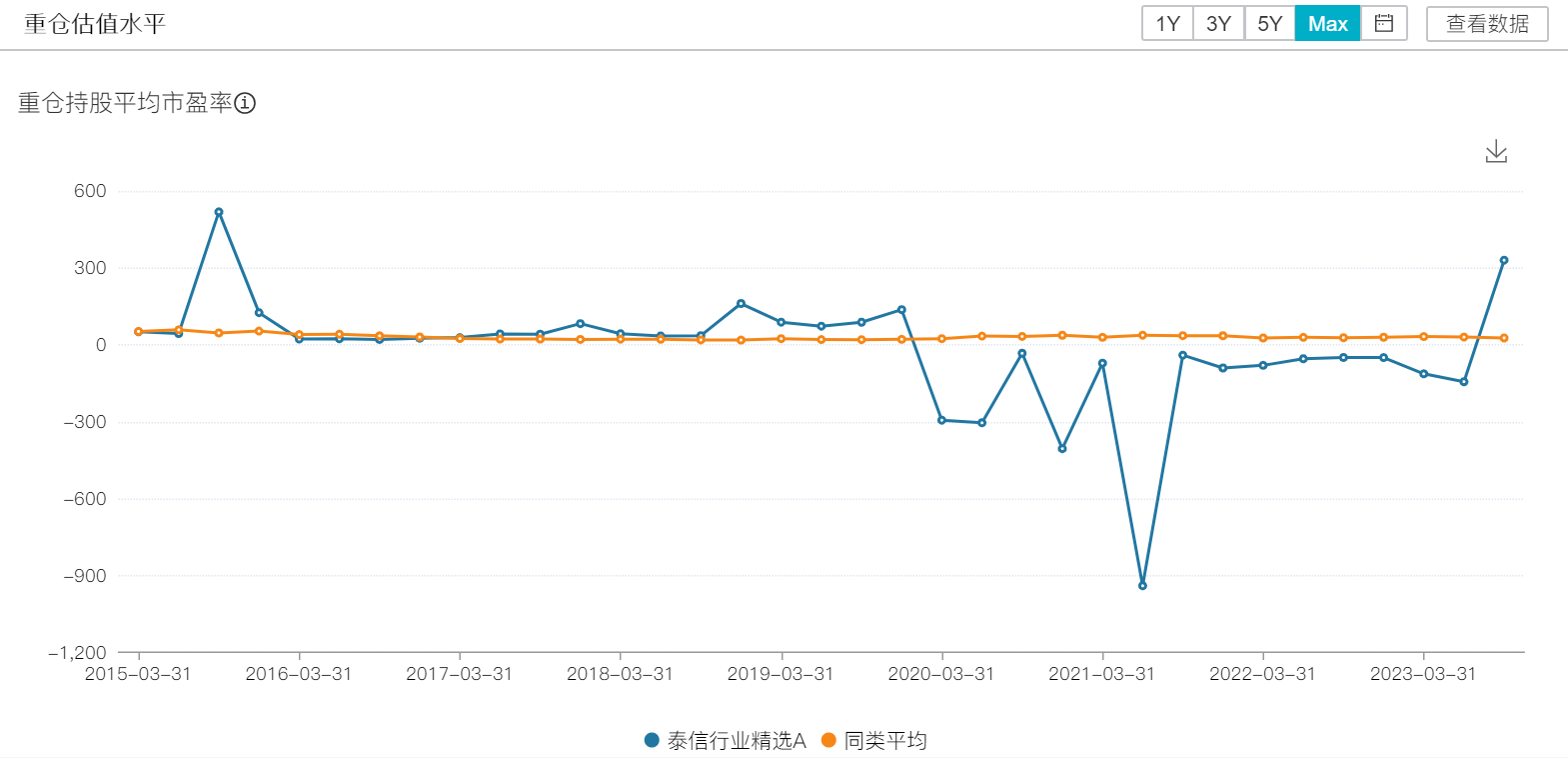Switch to the 3Y time range

[x=1218, y=23]
